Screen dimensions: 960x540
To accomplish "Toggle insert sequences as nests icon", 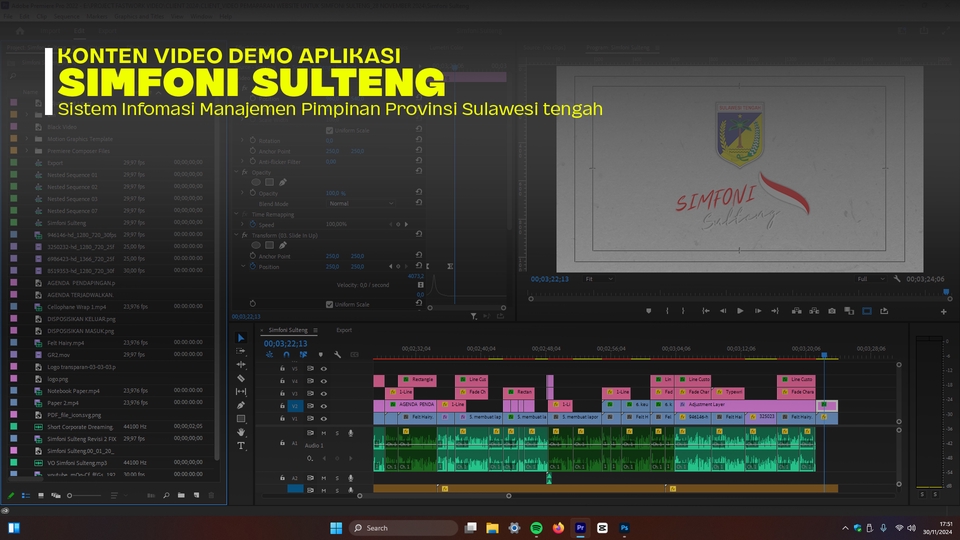I will point(269,354).
